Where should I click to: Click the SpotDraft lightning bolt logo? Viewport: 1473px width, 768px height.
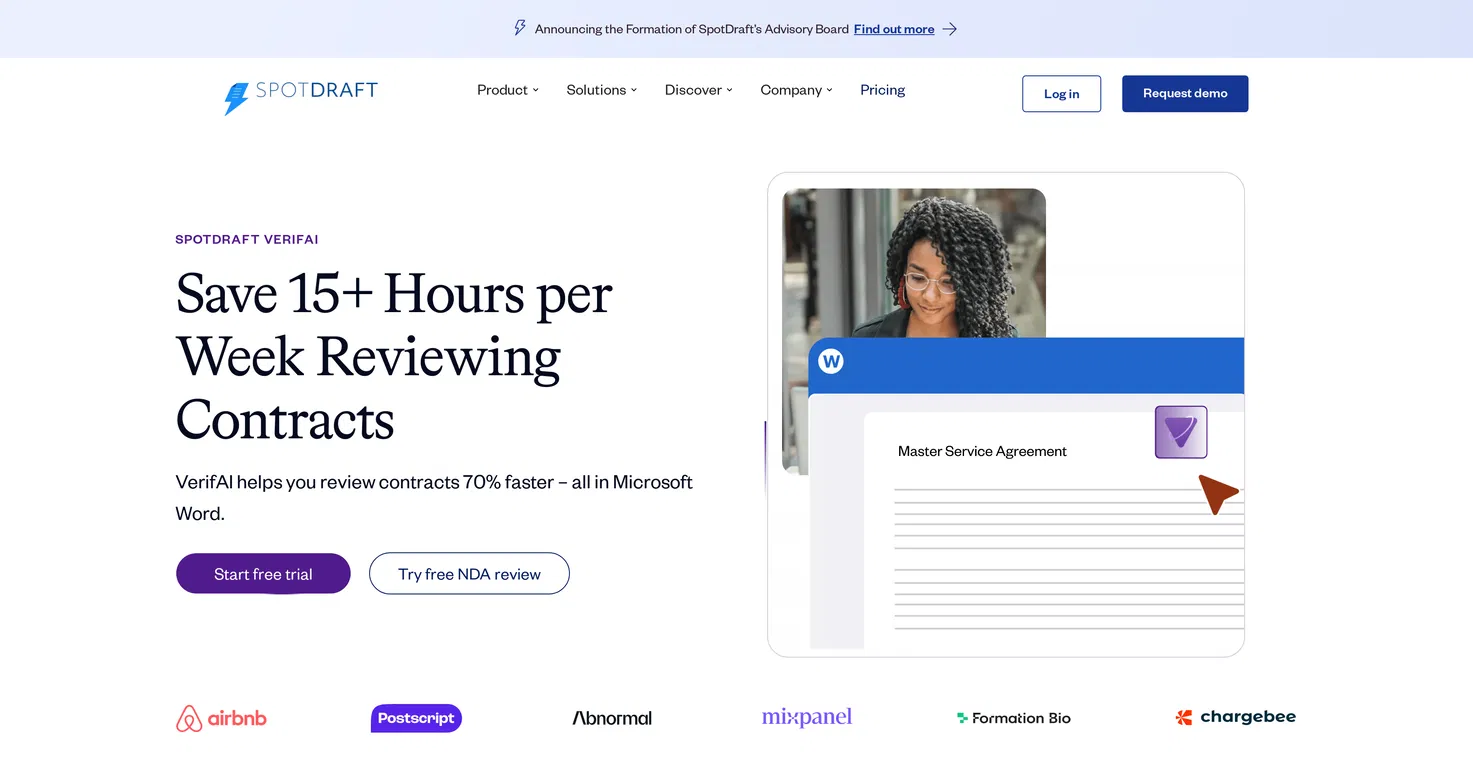point(236,98)
